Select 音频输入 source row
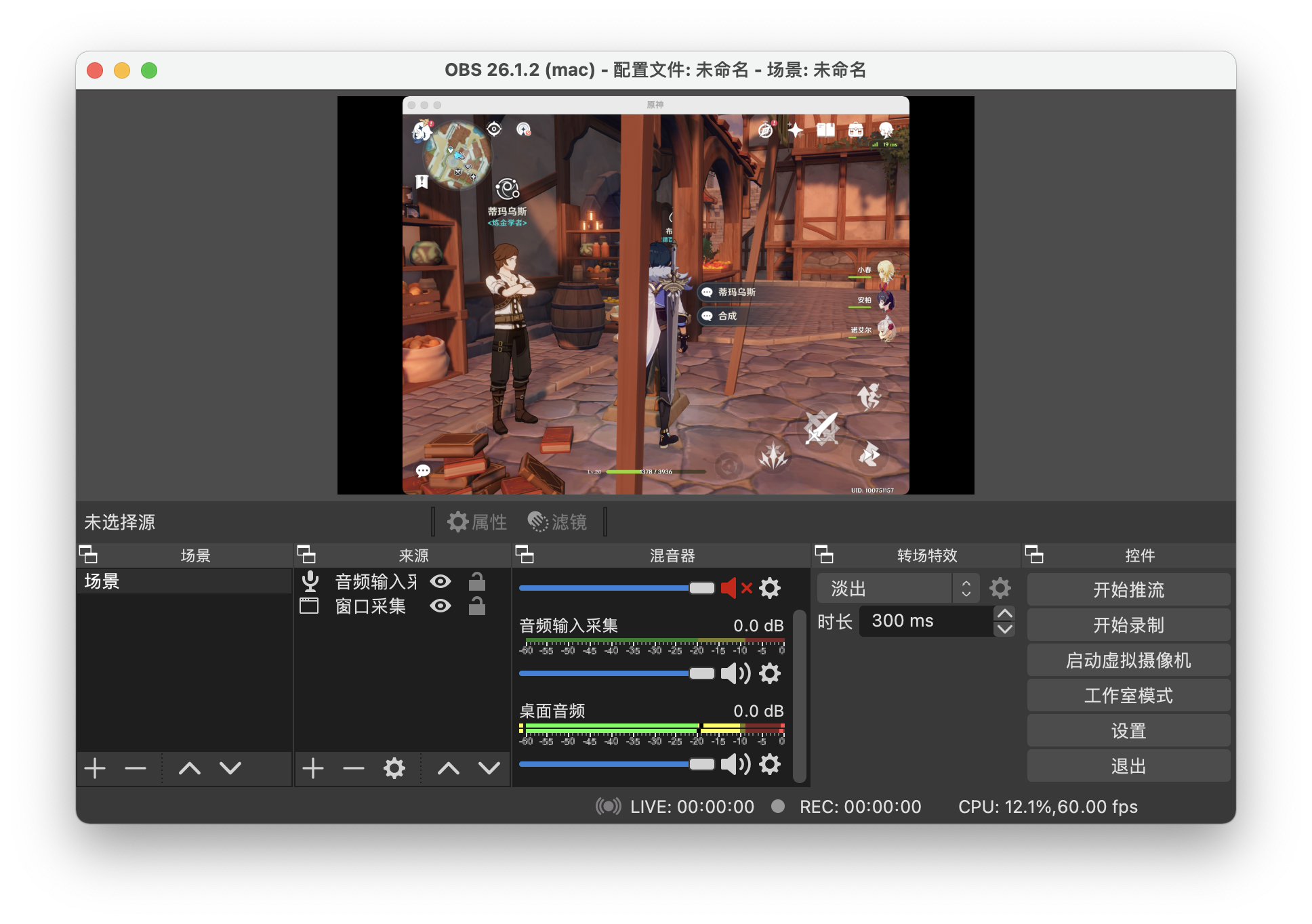 click(403, 581)
